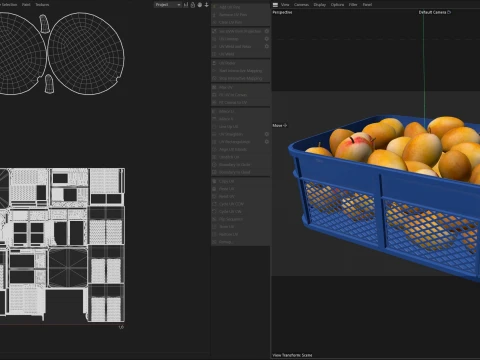Click the Paste UV command
Screen dimensions: 480x360
coord(241,189)
